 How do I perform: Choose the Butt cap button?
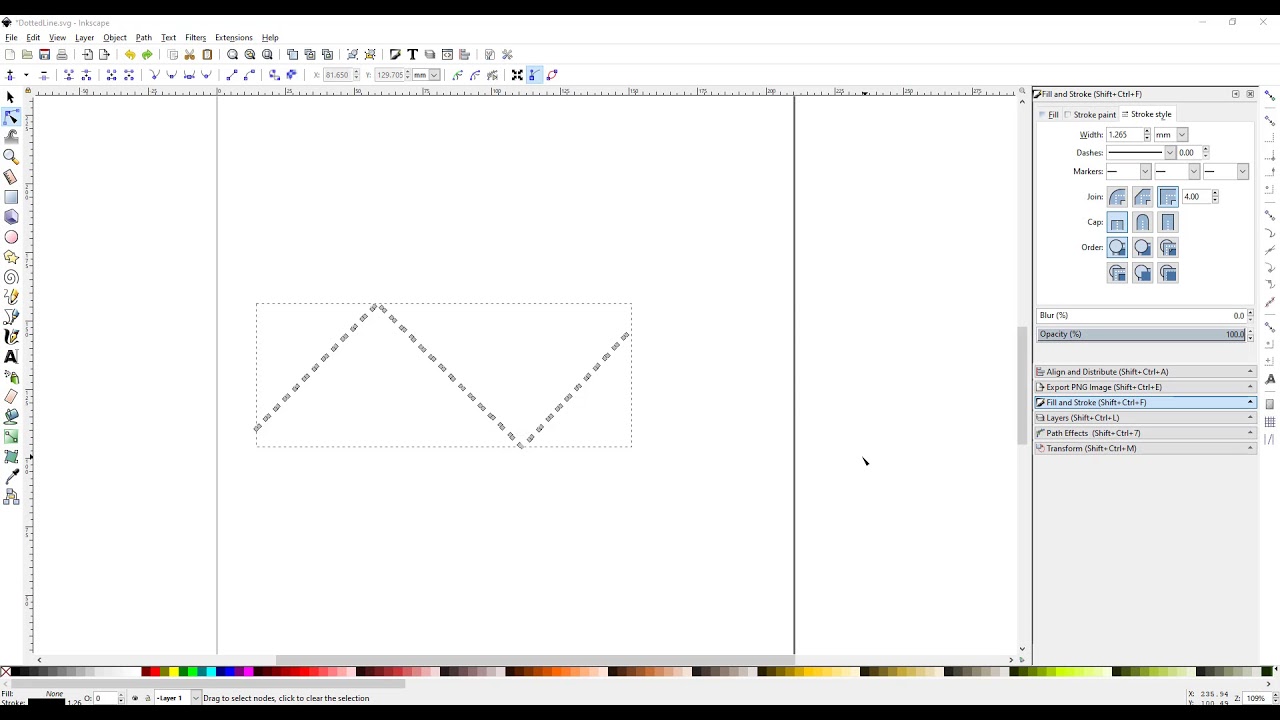1117,222
